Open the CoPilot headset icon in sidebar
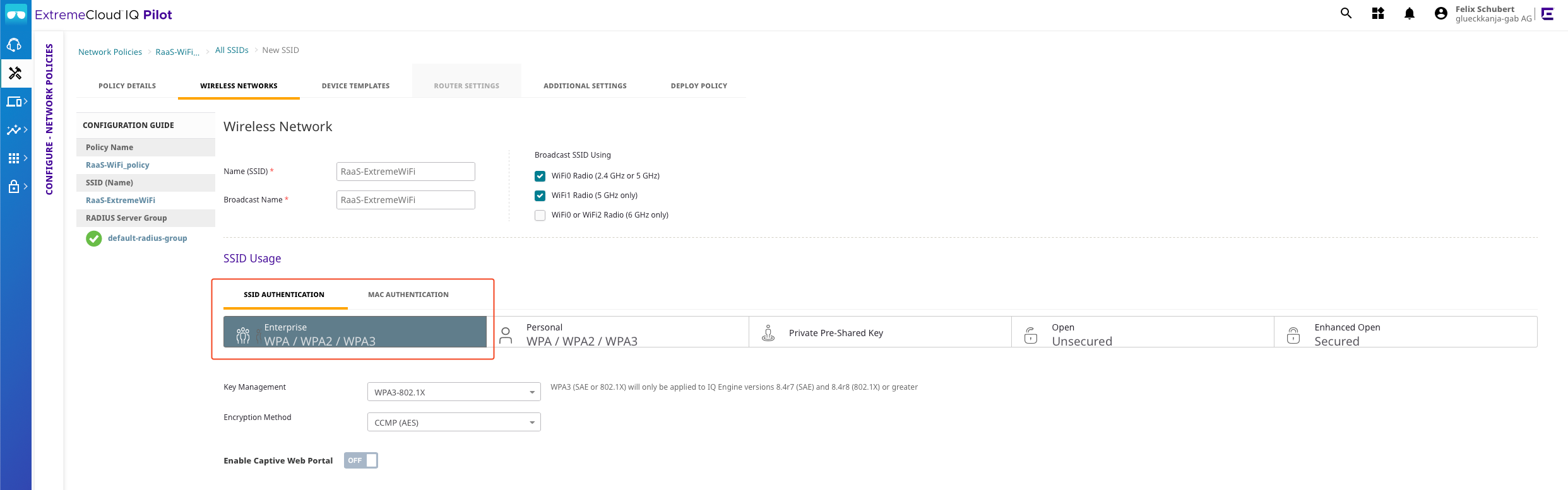Image resolution: width=1568 pixels, height=490 pixels. click(x=15, y=45)
